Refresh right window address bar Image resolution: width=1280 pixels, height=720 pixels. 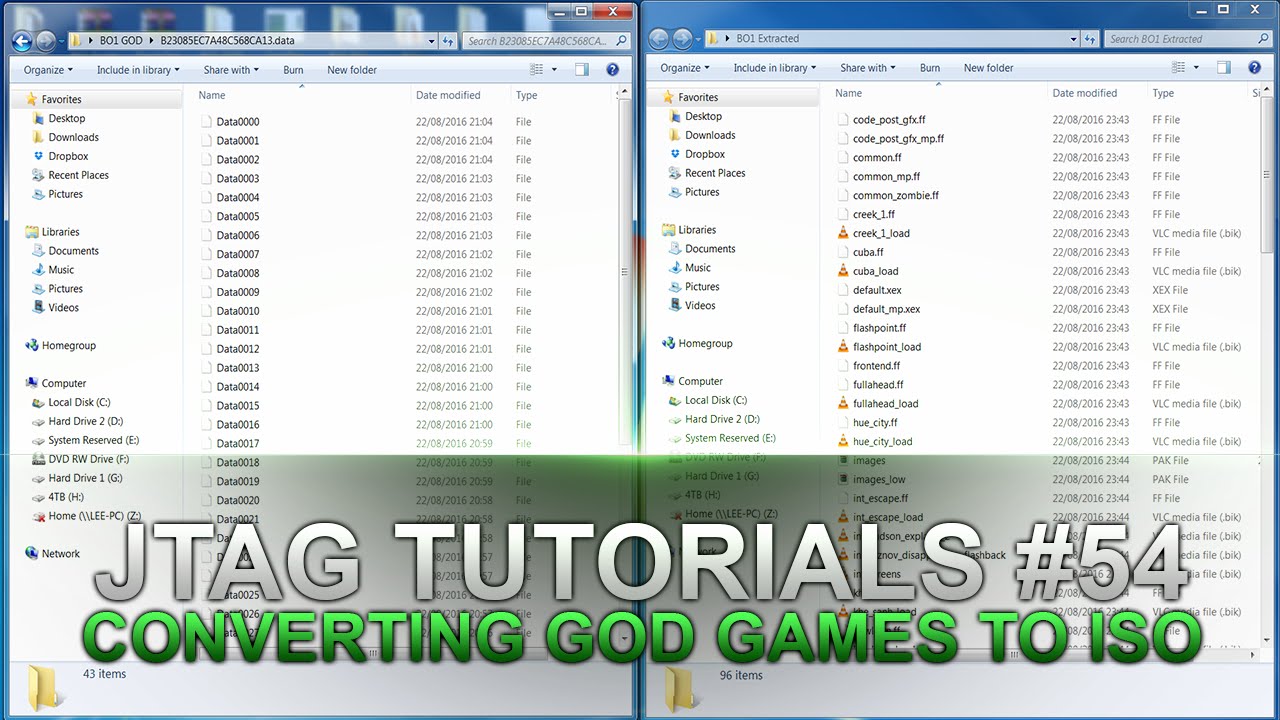(x=1090, y=39)
